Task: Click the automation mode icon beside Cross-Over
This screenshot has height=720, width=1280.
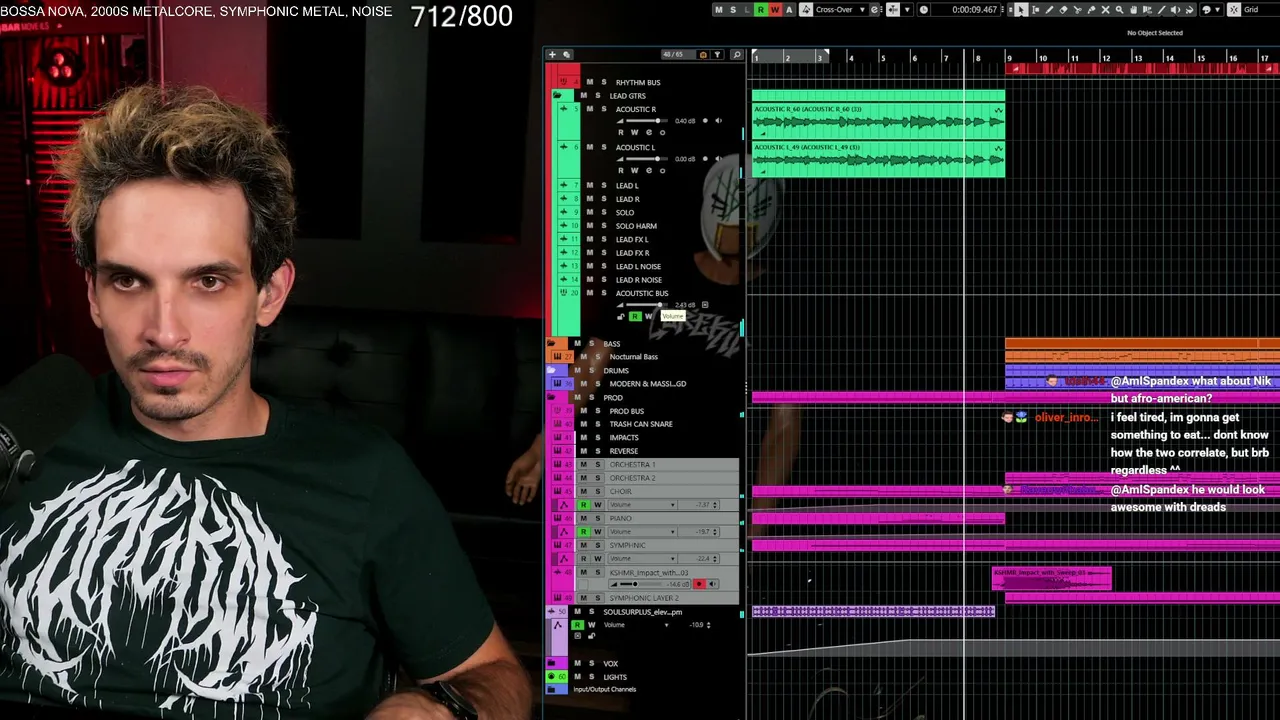Action: tap(805, 10)
